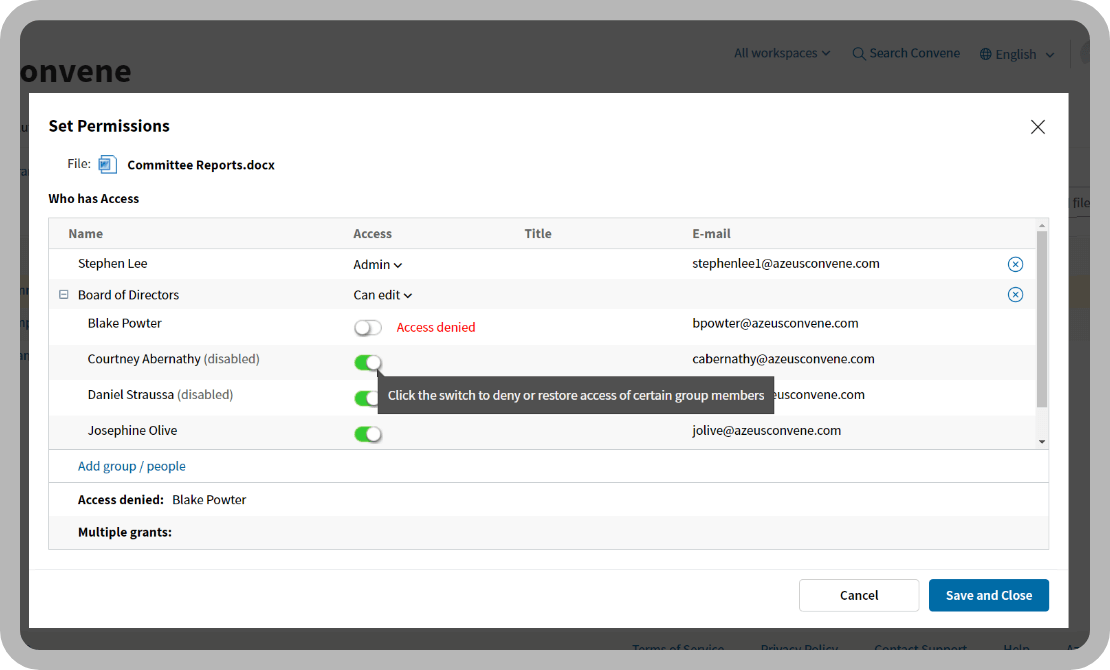Disable access switch for Courtney Abernathy
Viewport: 1110px width, 670px height.
368,362
